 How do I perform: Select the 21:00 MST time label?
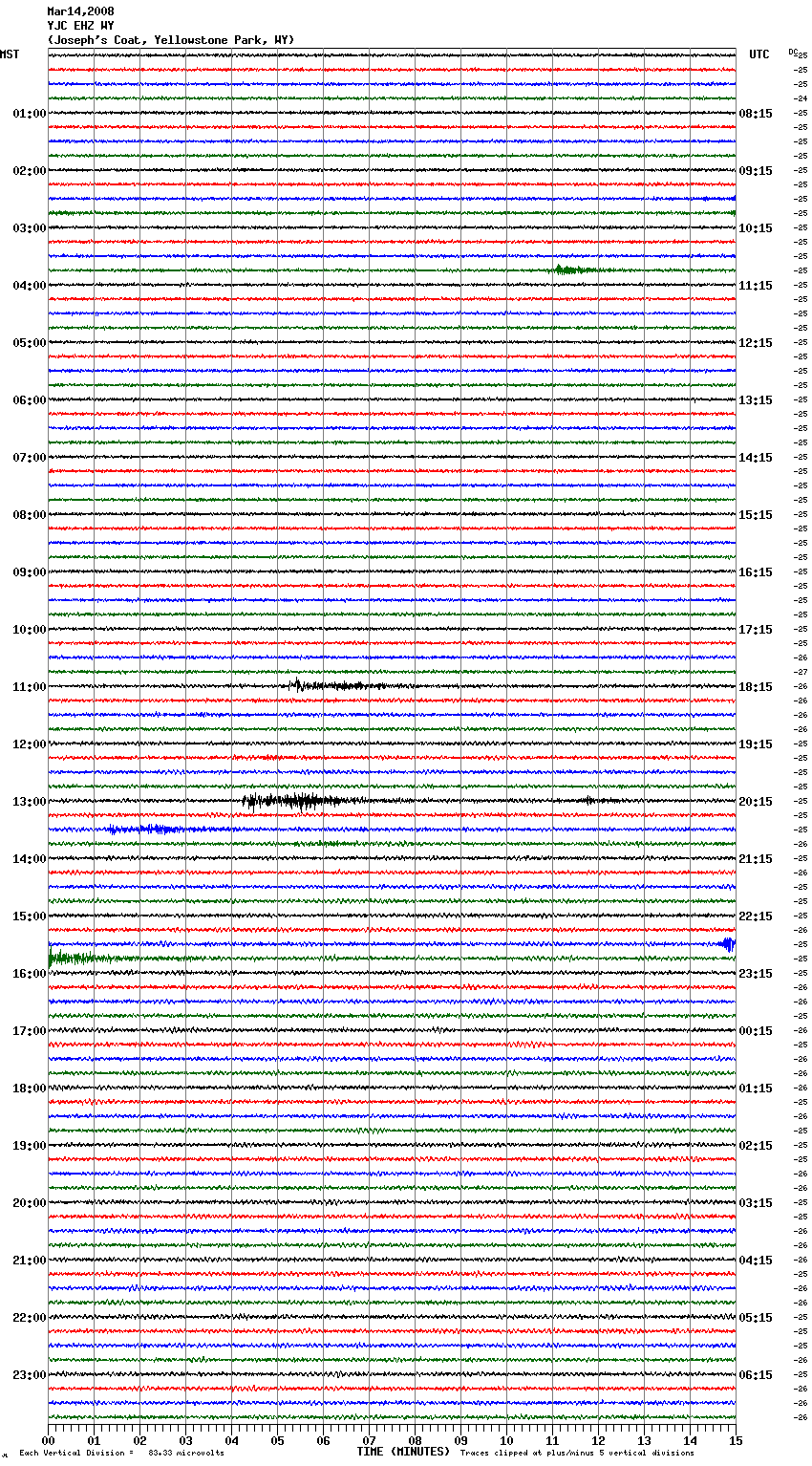(30, 1261)
